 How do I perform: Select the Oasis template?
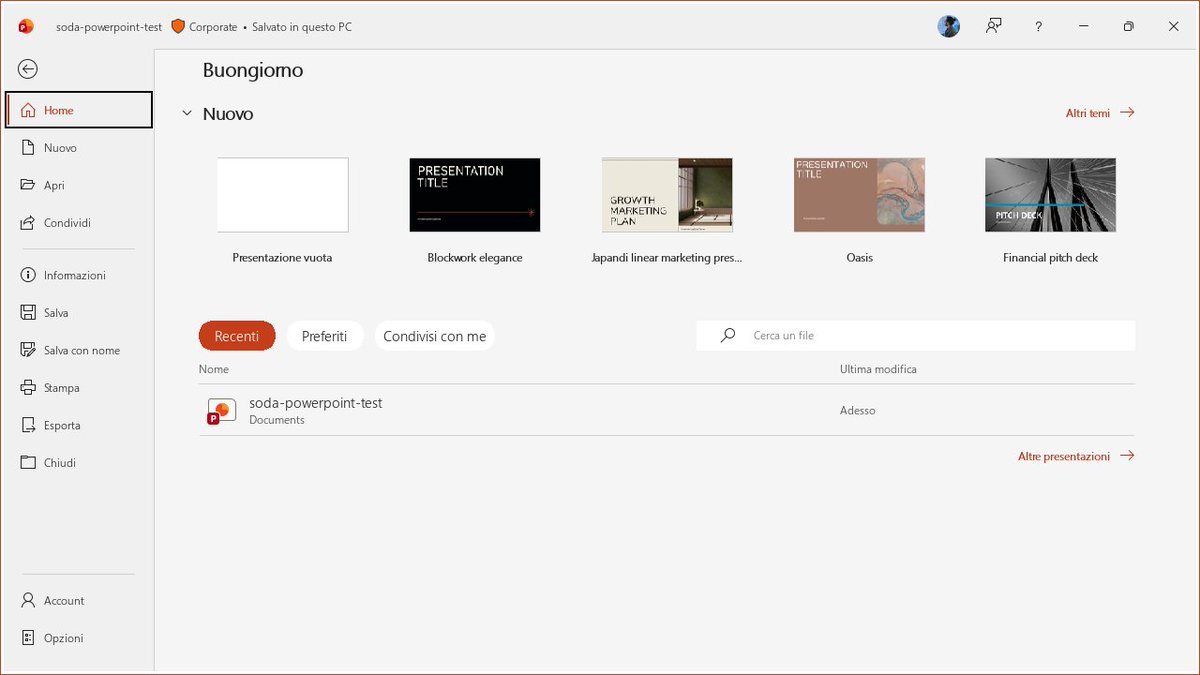(x=859, y=211)
